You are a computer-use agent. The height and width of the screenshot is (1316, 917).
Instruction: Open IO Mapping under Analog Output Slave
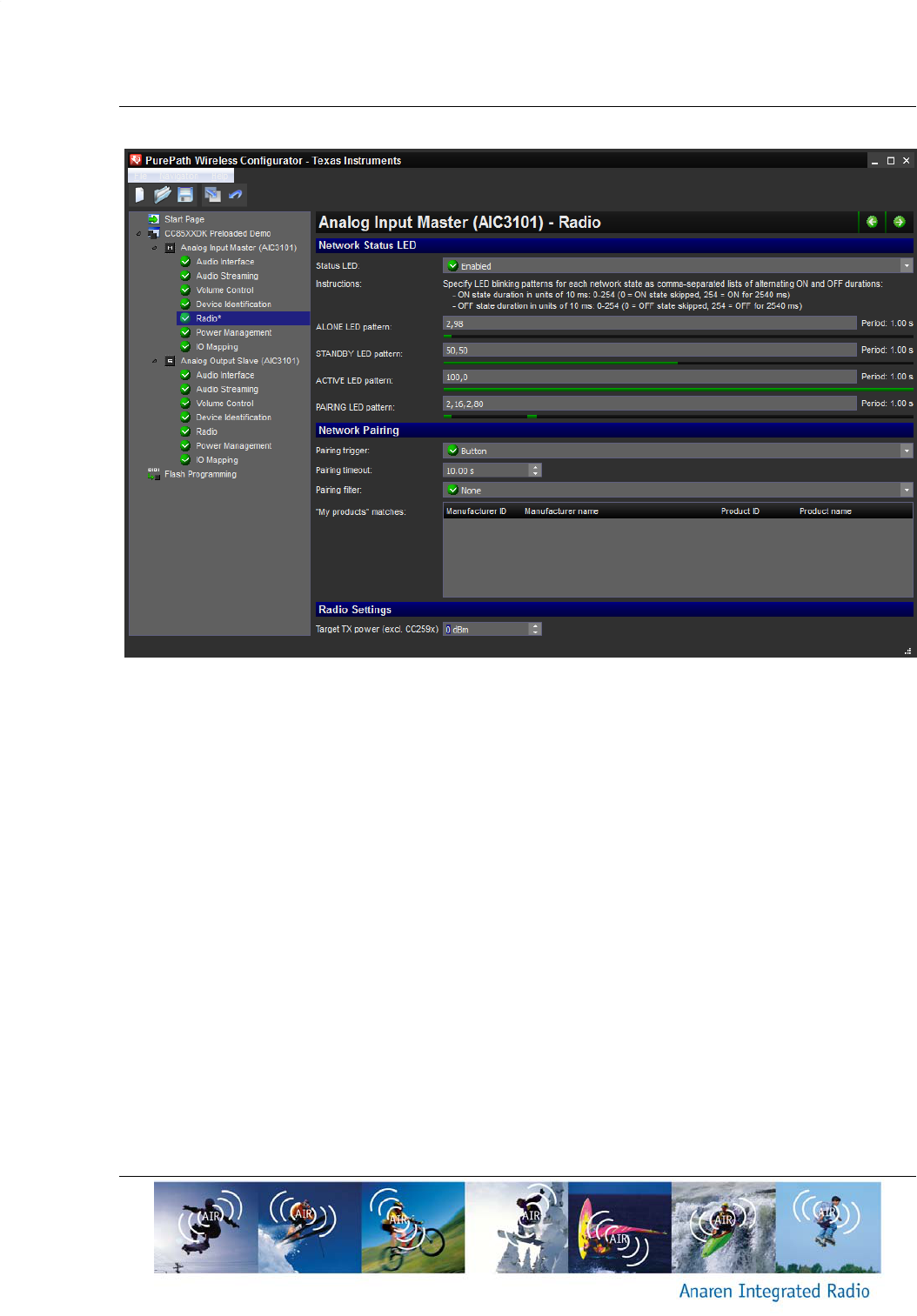(217, 460)
